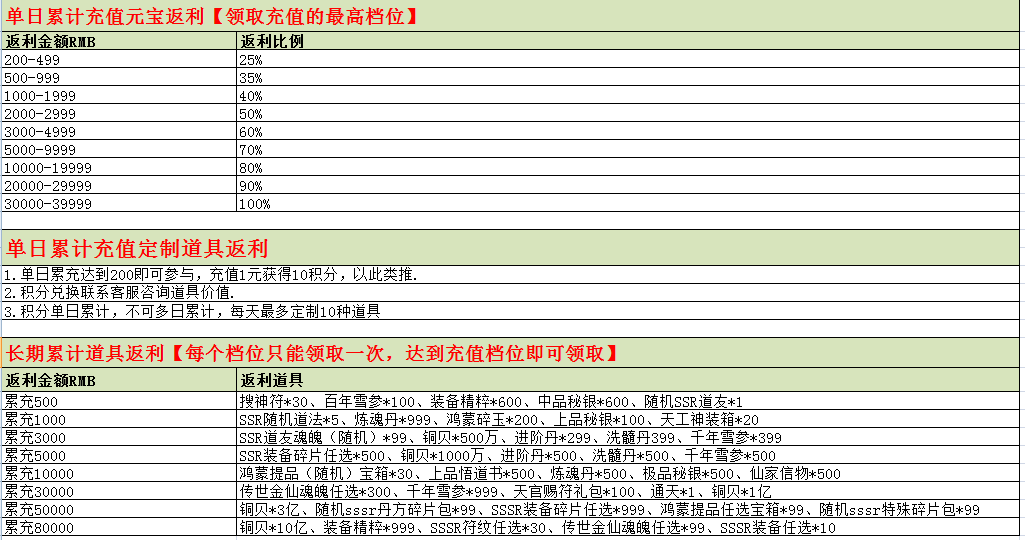
Task: Click the cell "累充10000"
Action: tap(119, 473)
